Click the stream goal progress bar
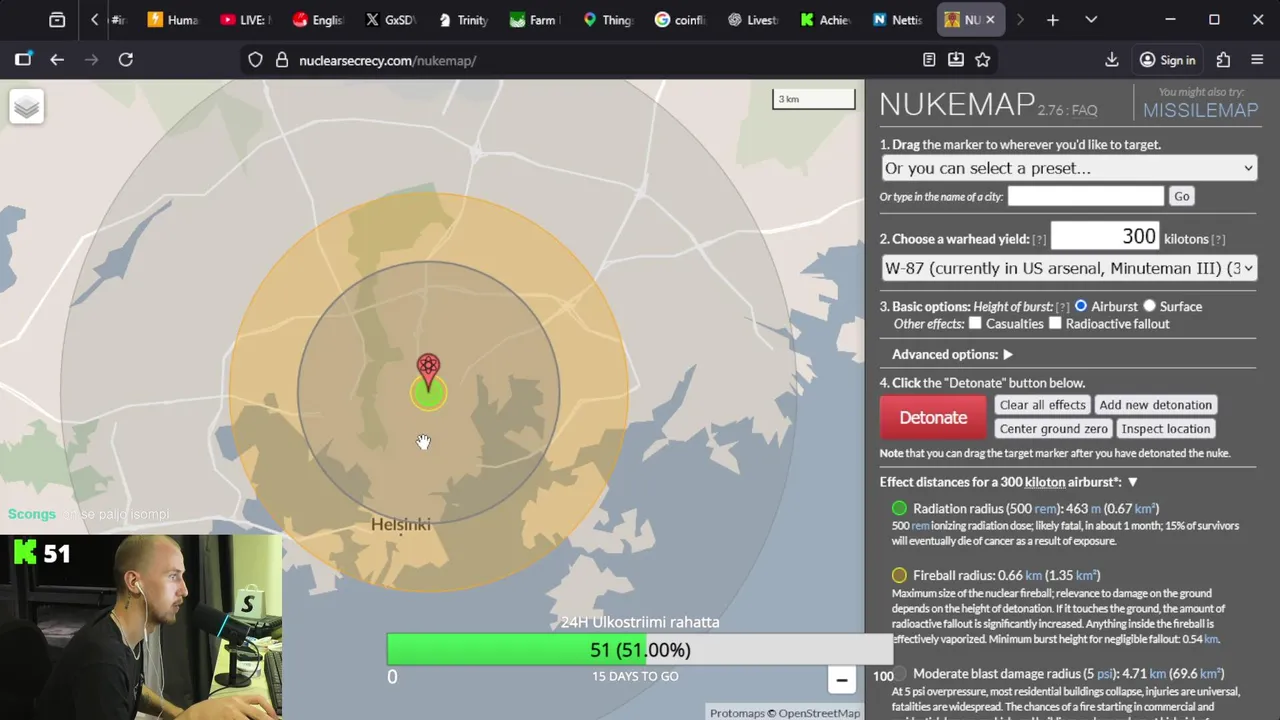The width and height of the screenshot is (1280, 720). tap(639, 650)
